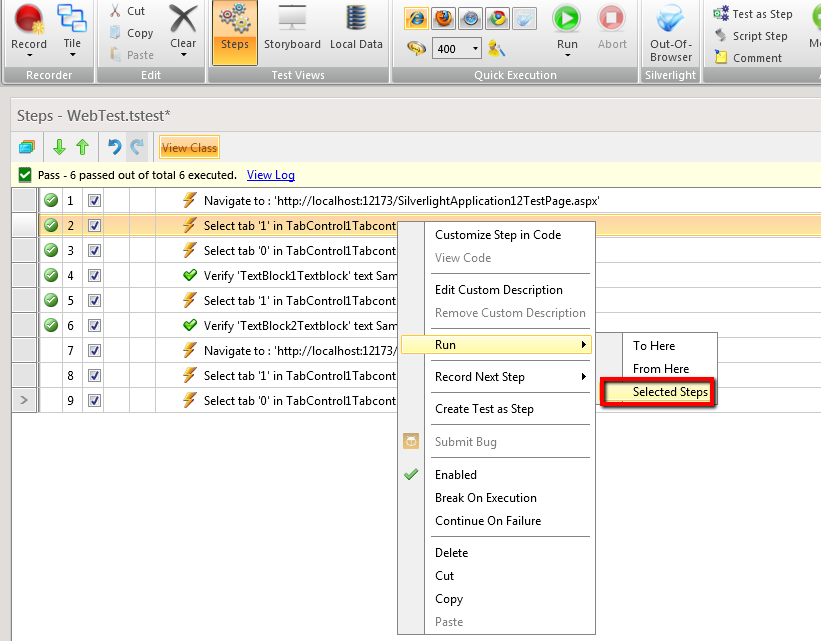
Task: Click the Record button icon
Action: [x=29, y=20]
